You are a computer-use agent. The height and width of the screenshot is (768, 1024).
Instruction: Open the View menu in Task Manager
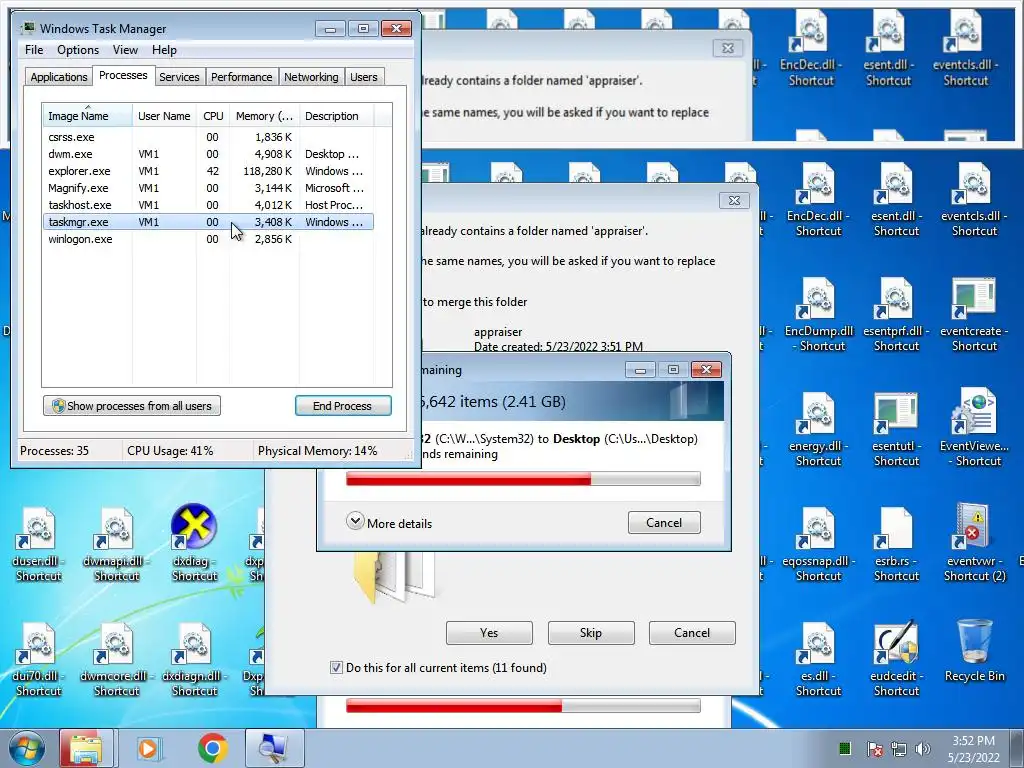pyautogui.click(x=125, y=50)
